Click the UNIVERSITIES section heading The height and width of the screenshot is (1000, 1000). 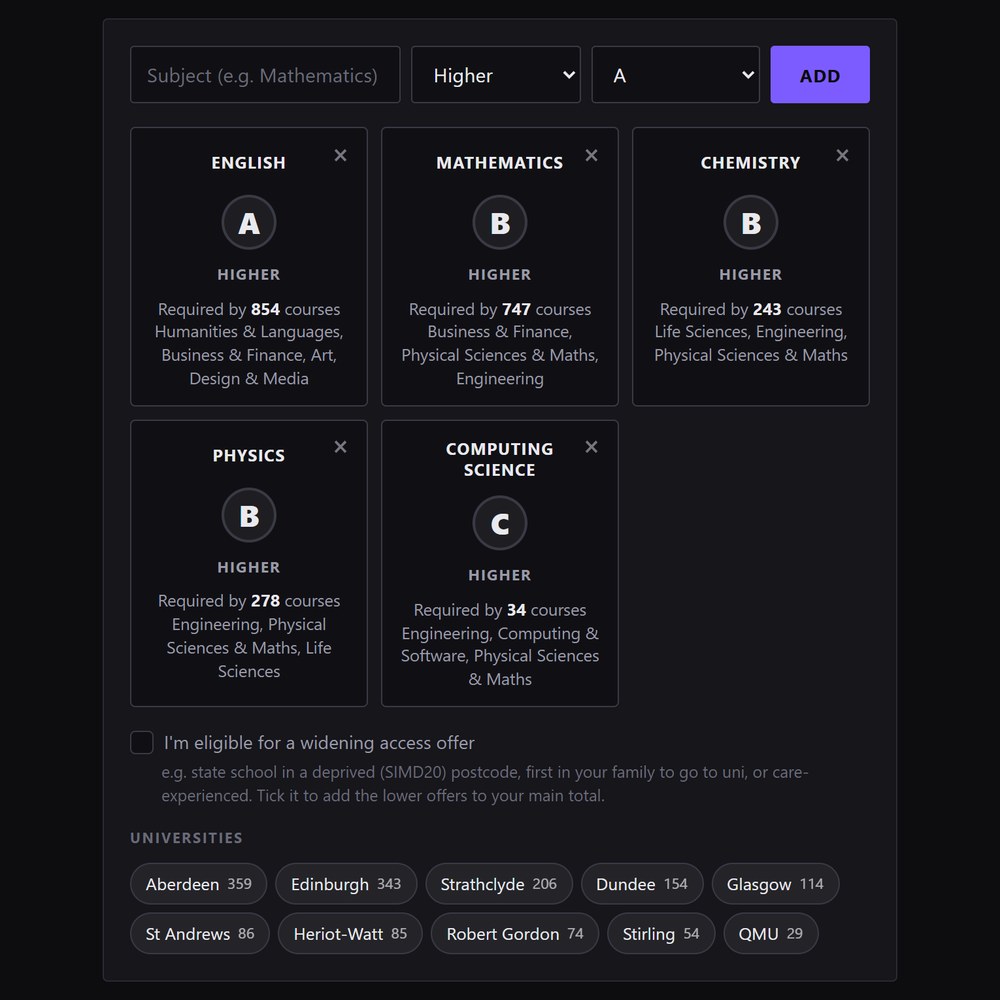[x=186, y=838]
